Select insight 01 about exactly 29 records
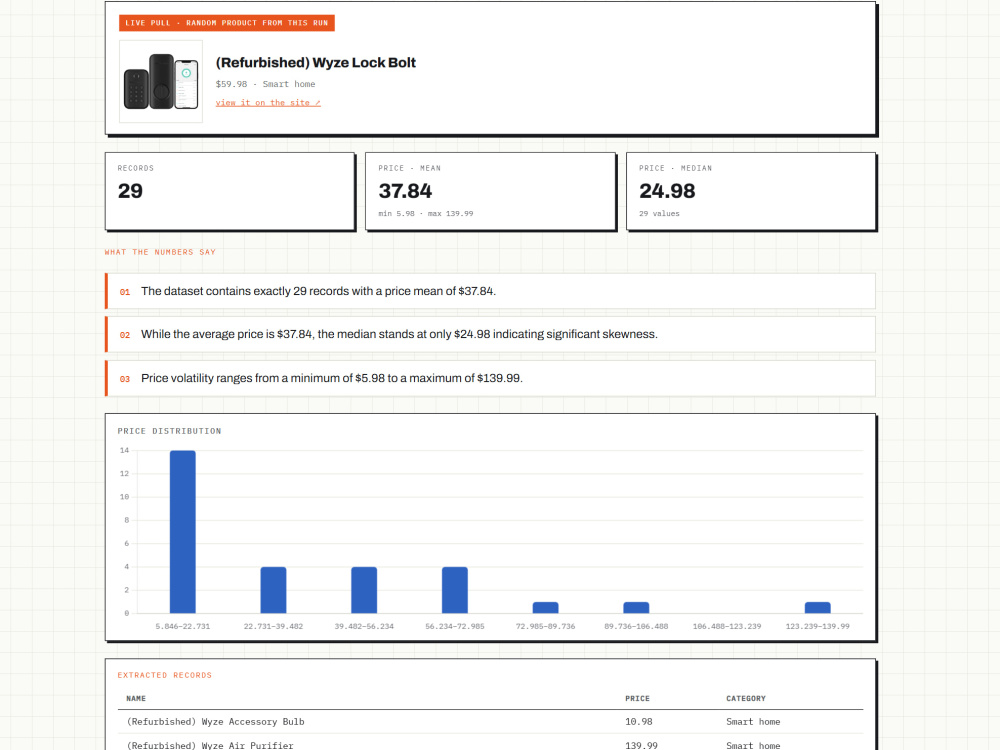Image resolution: width=1000 pixels, height=750 pixels. tap(490, 291)
